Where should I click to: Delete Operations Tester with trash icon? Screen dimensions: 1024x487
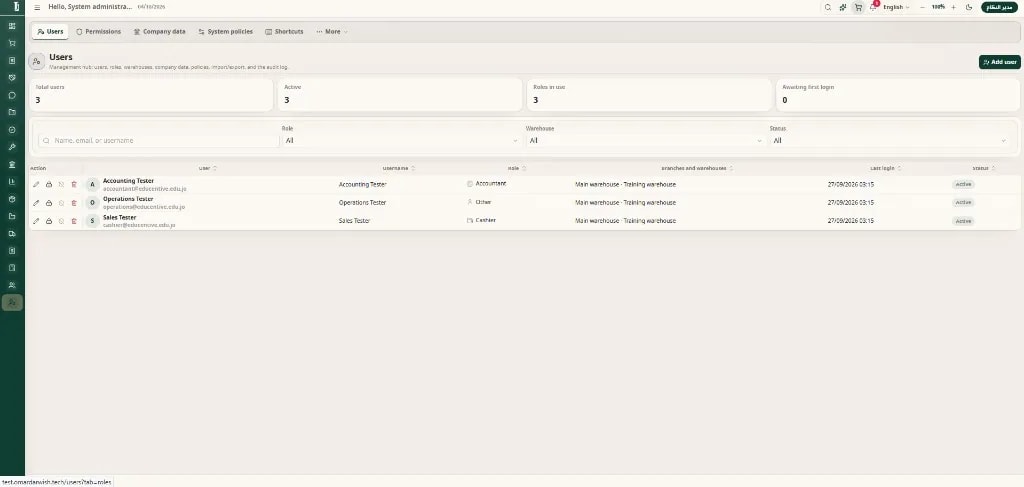[74, 203]
